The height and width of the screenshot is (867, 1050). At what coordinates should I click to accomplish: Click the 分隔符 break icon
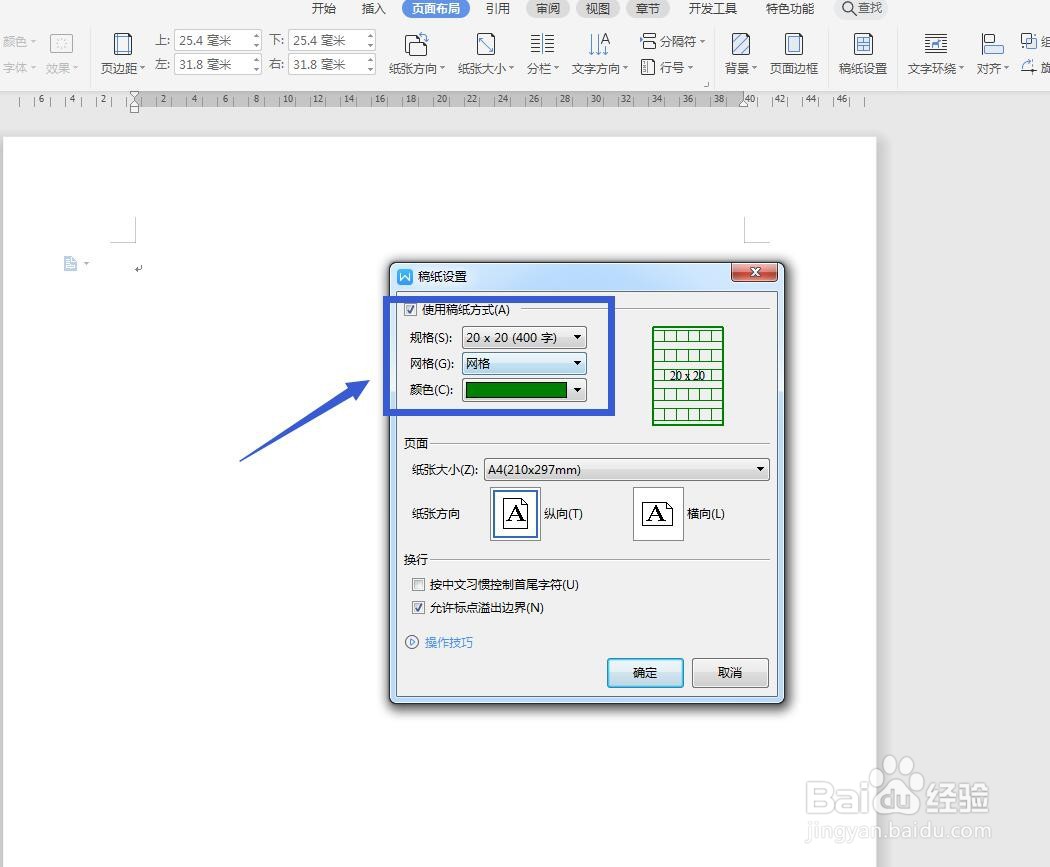click(x=648, y=42)
